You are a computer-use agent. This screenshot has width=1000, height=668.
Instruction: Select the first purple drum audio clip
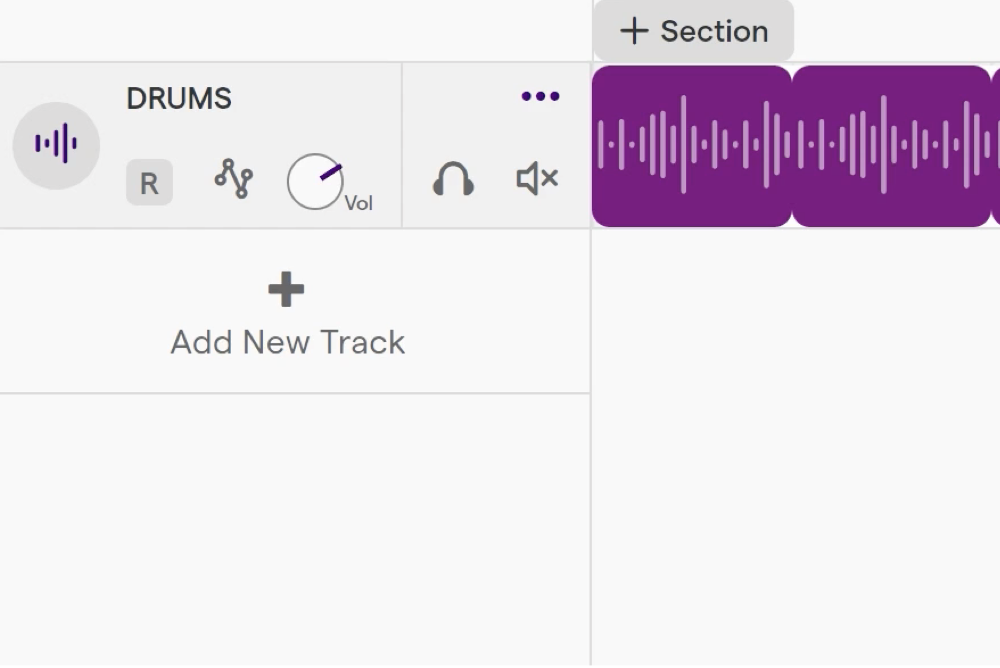coord(692,146)
